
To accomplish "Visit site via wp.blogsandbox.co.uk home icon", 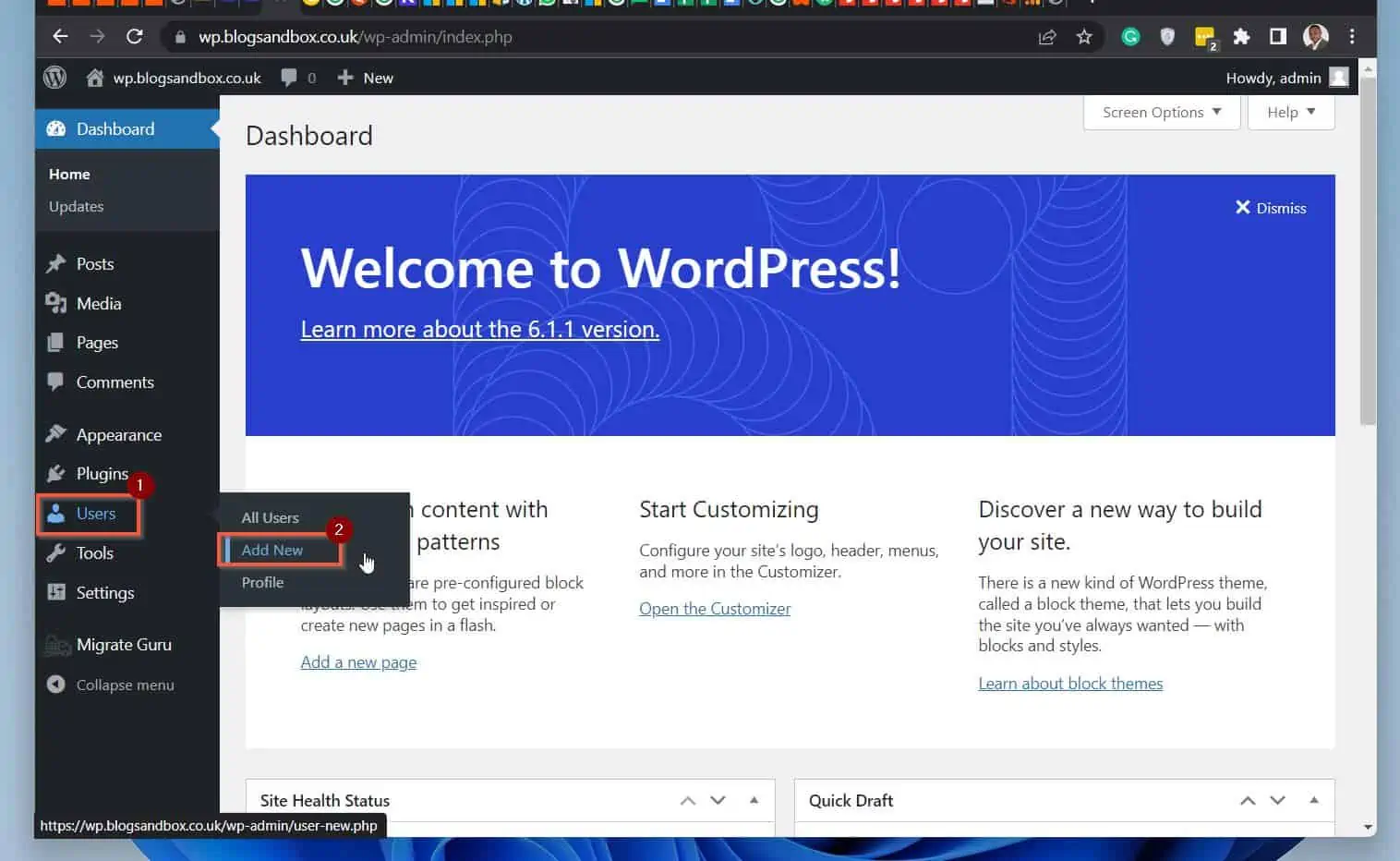I will click(x=174, y=78).
